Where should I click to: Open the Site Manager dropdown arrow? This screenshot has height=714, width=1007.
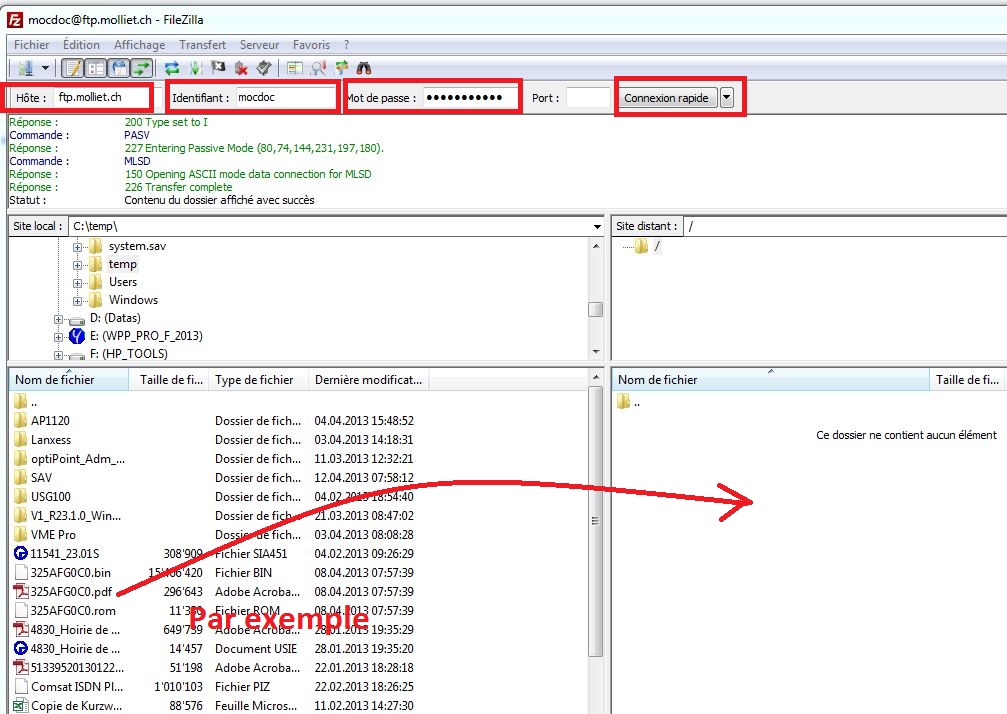[x=45, y=68]
